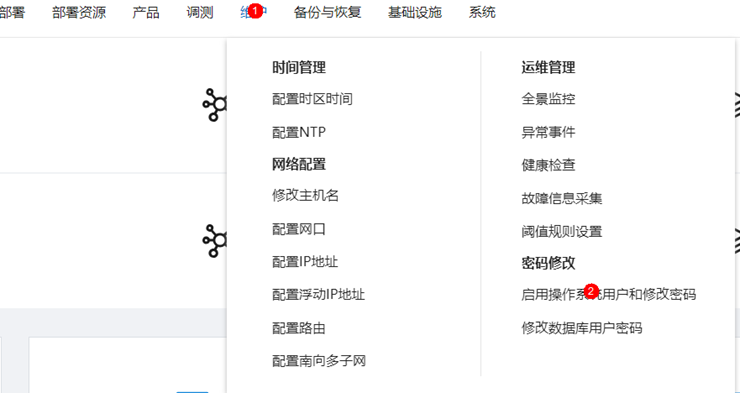Open 阈值规则设置 entry
Image resolution: width=740 pixels, height=393 pixels.
[x=562, y=232]
